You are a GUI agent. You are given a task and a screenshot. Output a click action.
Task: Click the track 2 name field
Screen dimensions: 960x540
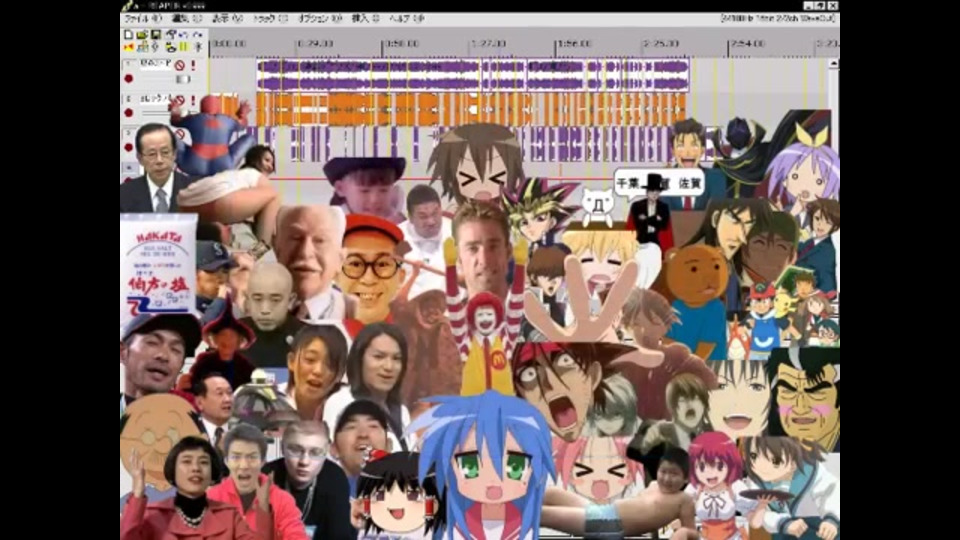point(156,99)
